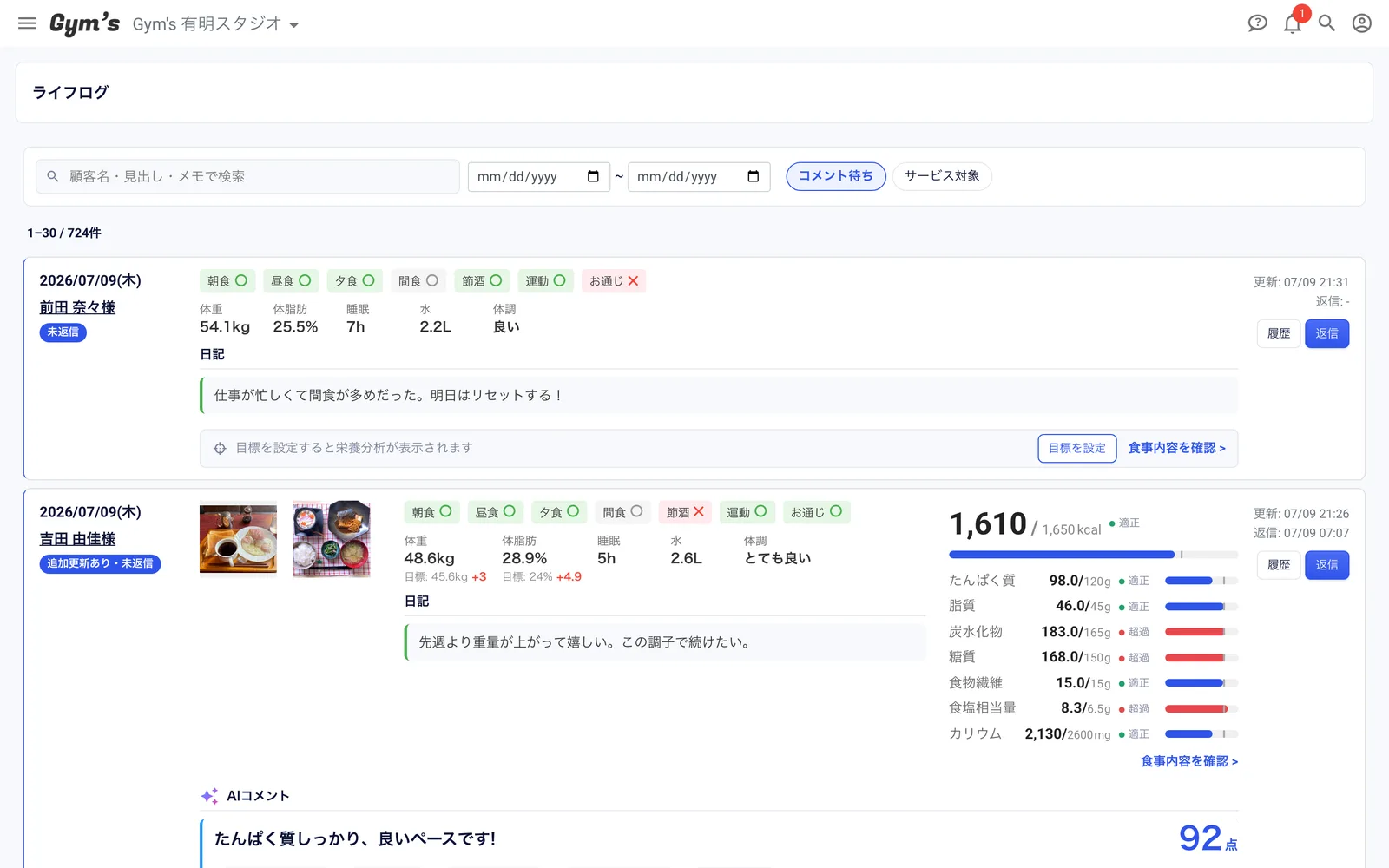This screenshot has height=868, width=1389.
Task: Open the hamburger navigation menu
Action: tap(27, 23)
